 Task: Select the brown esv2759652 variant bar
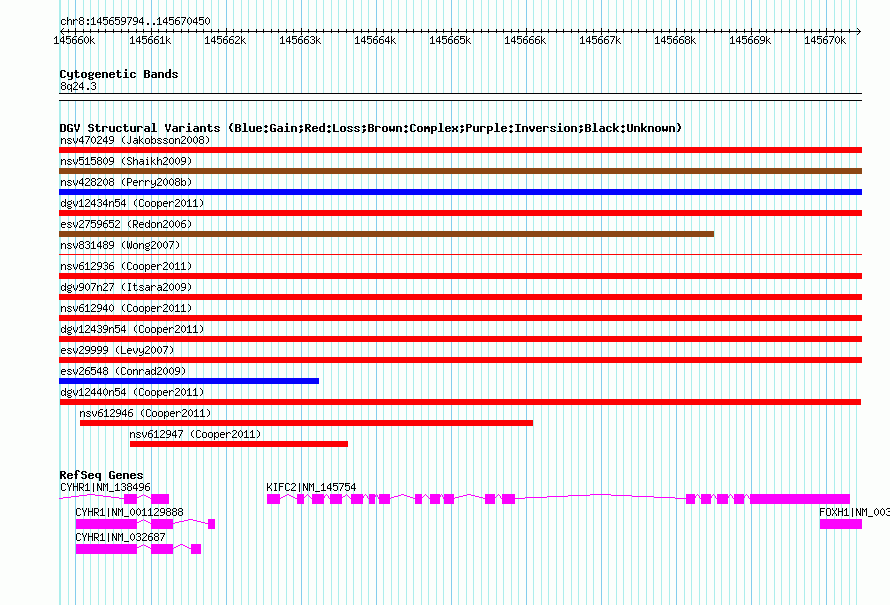click(x=387, y=234)
